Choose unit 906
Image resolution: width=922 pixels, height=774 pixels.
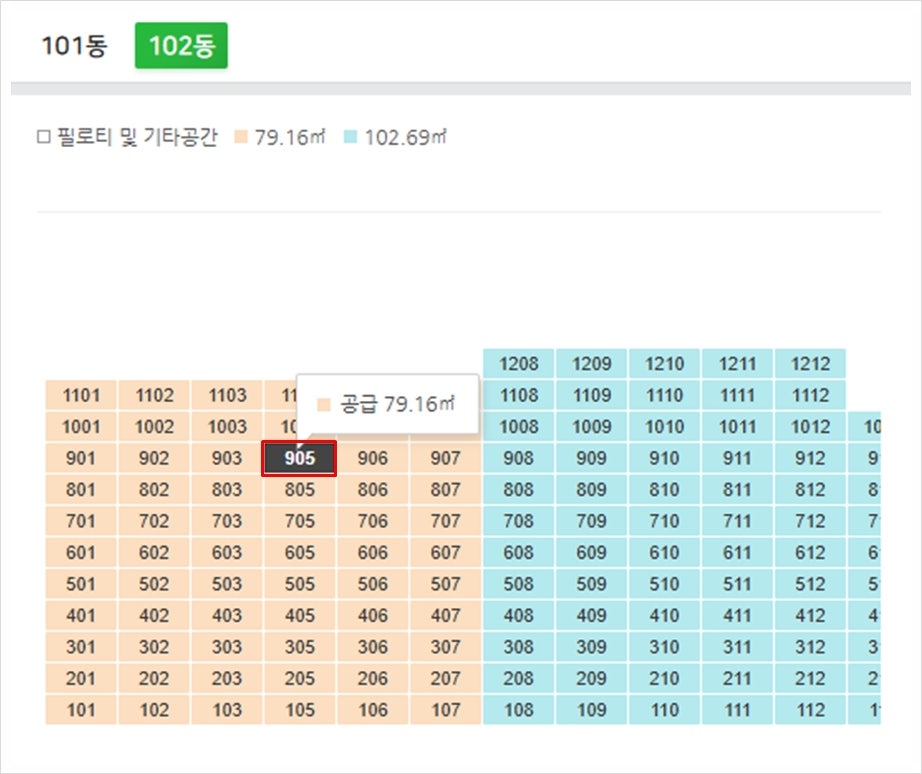[372, 458]
